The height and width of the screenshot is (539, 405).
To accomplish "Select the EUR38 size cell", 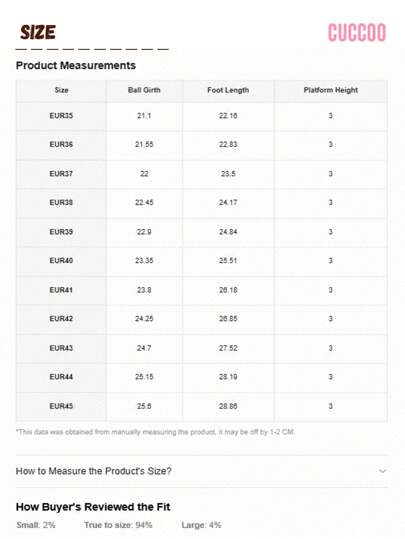I will (x=61, y=202).
